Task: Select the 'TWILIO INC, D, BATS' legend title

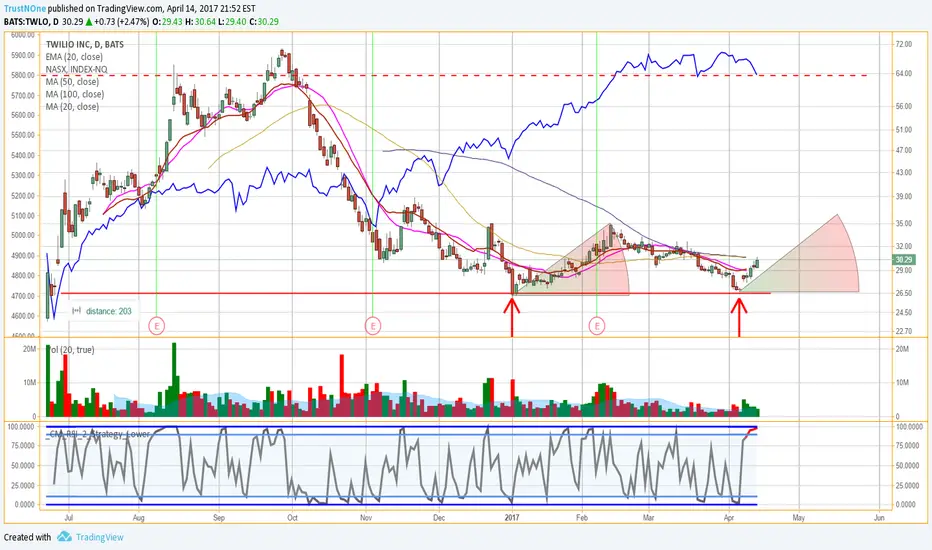Action: point(84,45)
